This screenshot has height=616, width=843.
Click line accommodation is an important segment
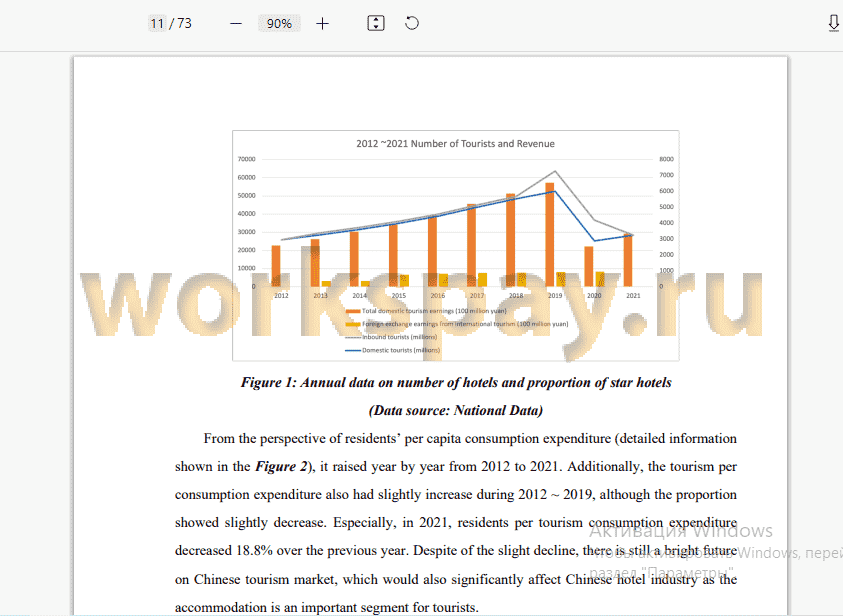coord(326,607)
